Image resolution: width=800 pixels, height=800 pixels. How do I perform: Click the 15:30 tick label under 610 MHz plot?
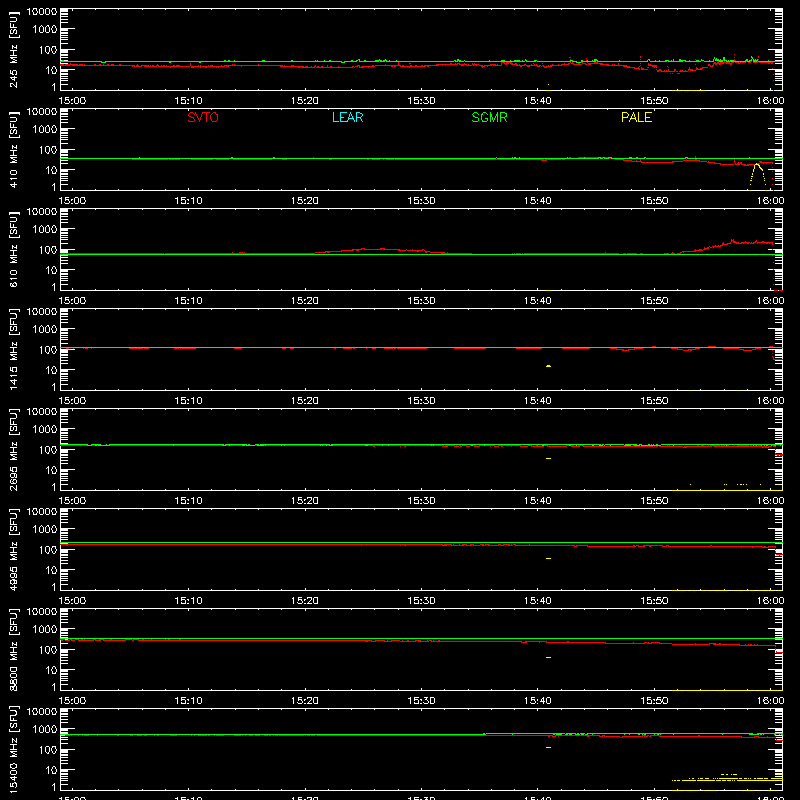click(x=421, y=301)
